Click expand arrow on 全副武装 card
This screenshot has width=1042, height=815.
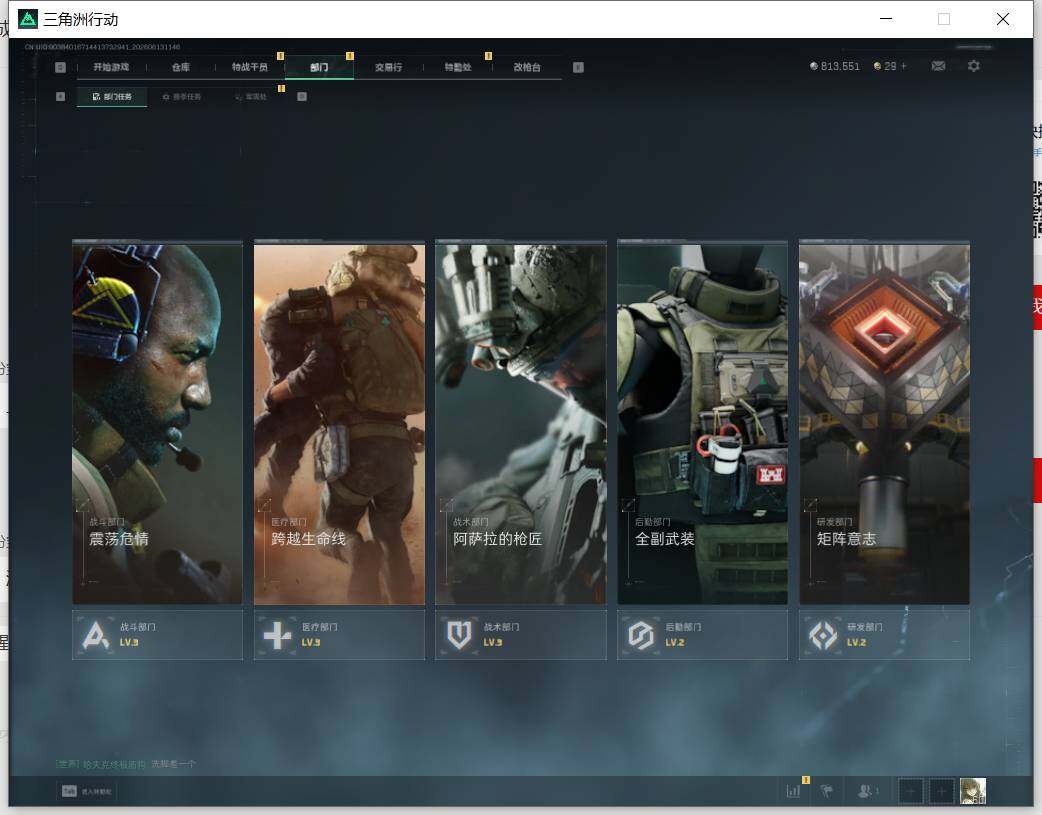point(628,505)
